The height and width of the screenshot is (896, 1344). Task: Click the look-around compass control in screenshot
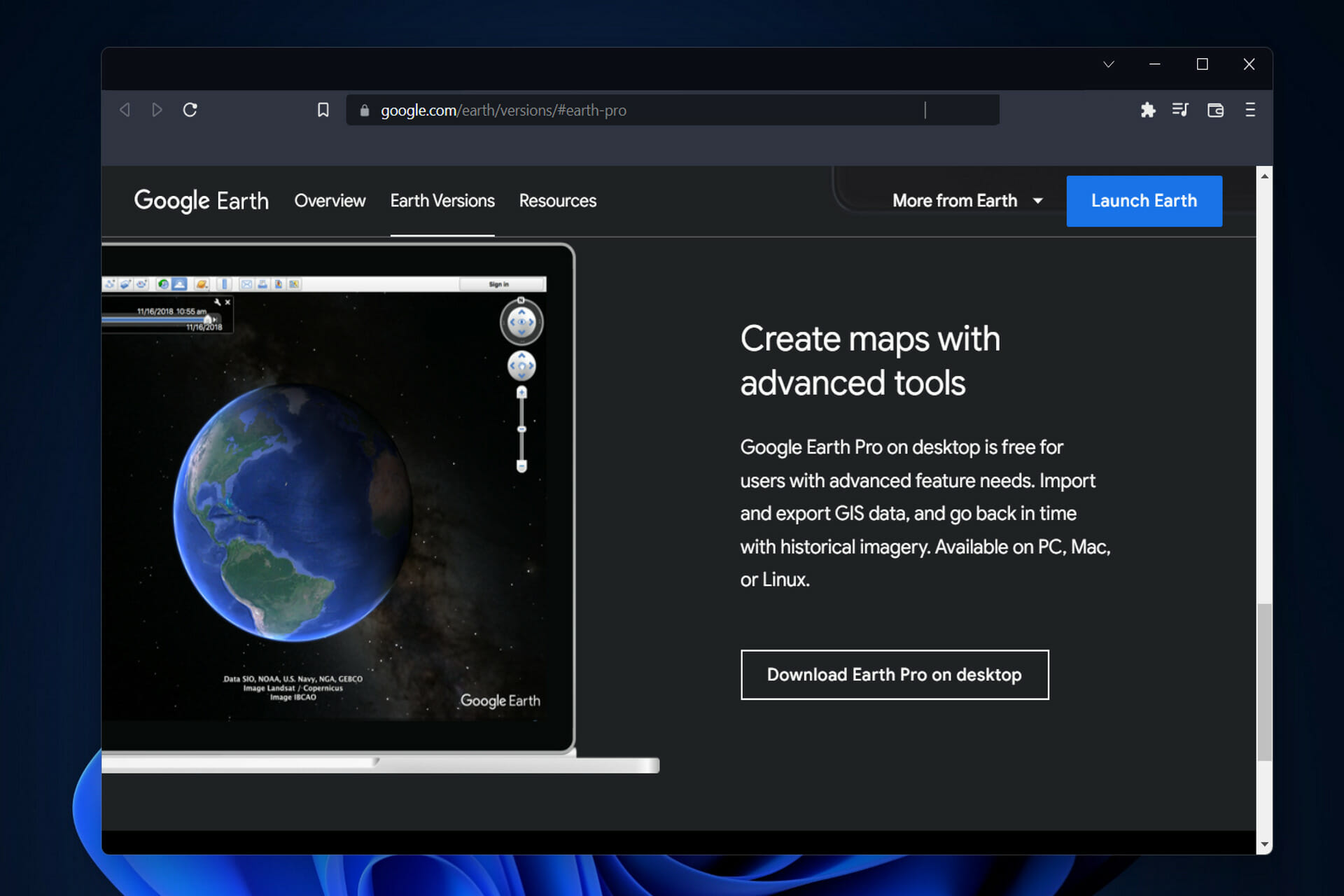[x=521, y=322]
